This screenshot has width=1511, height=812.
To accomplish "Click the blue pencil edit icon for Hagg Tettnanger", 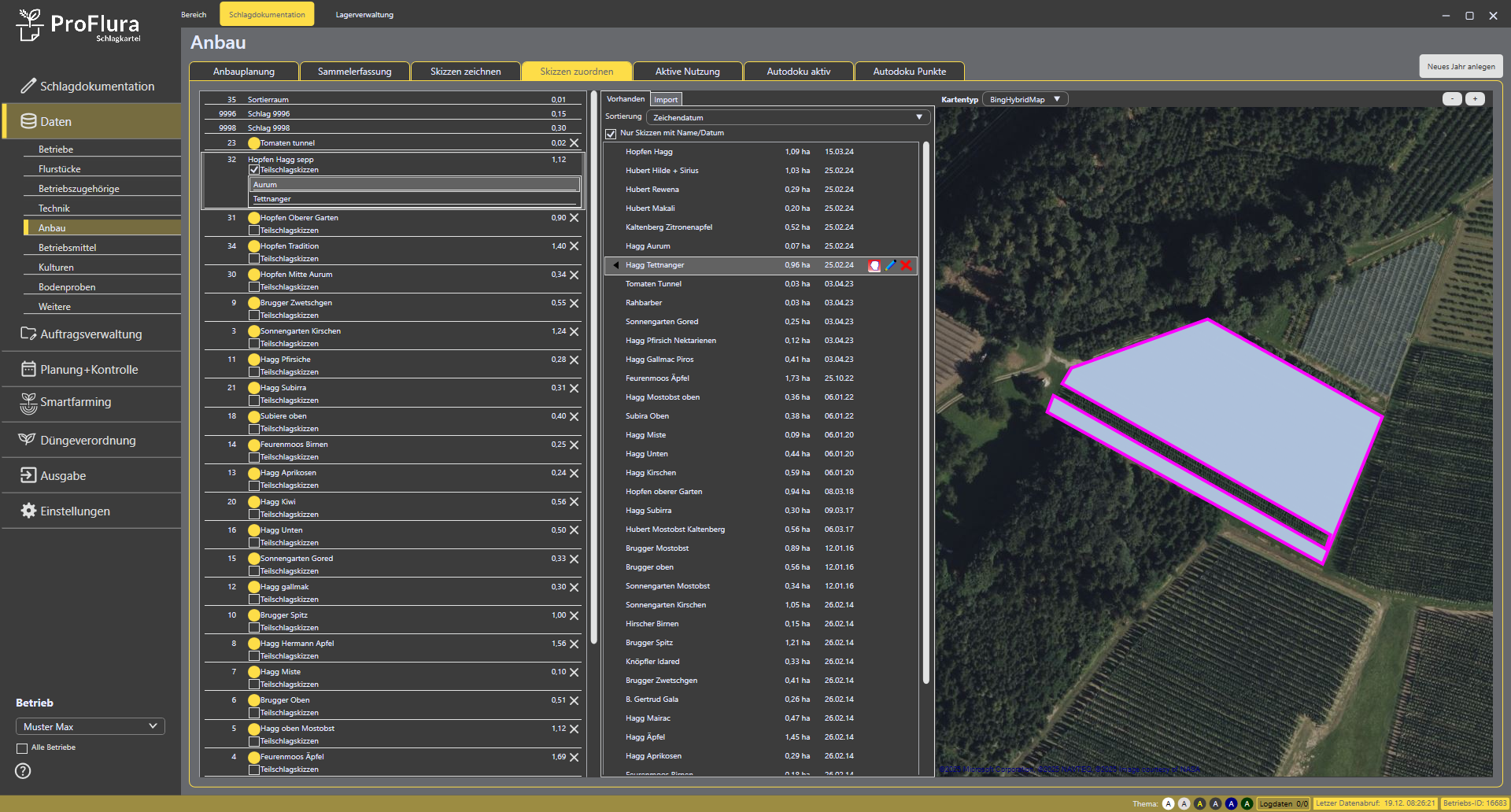I will click(890, 266).
